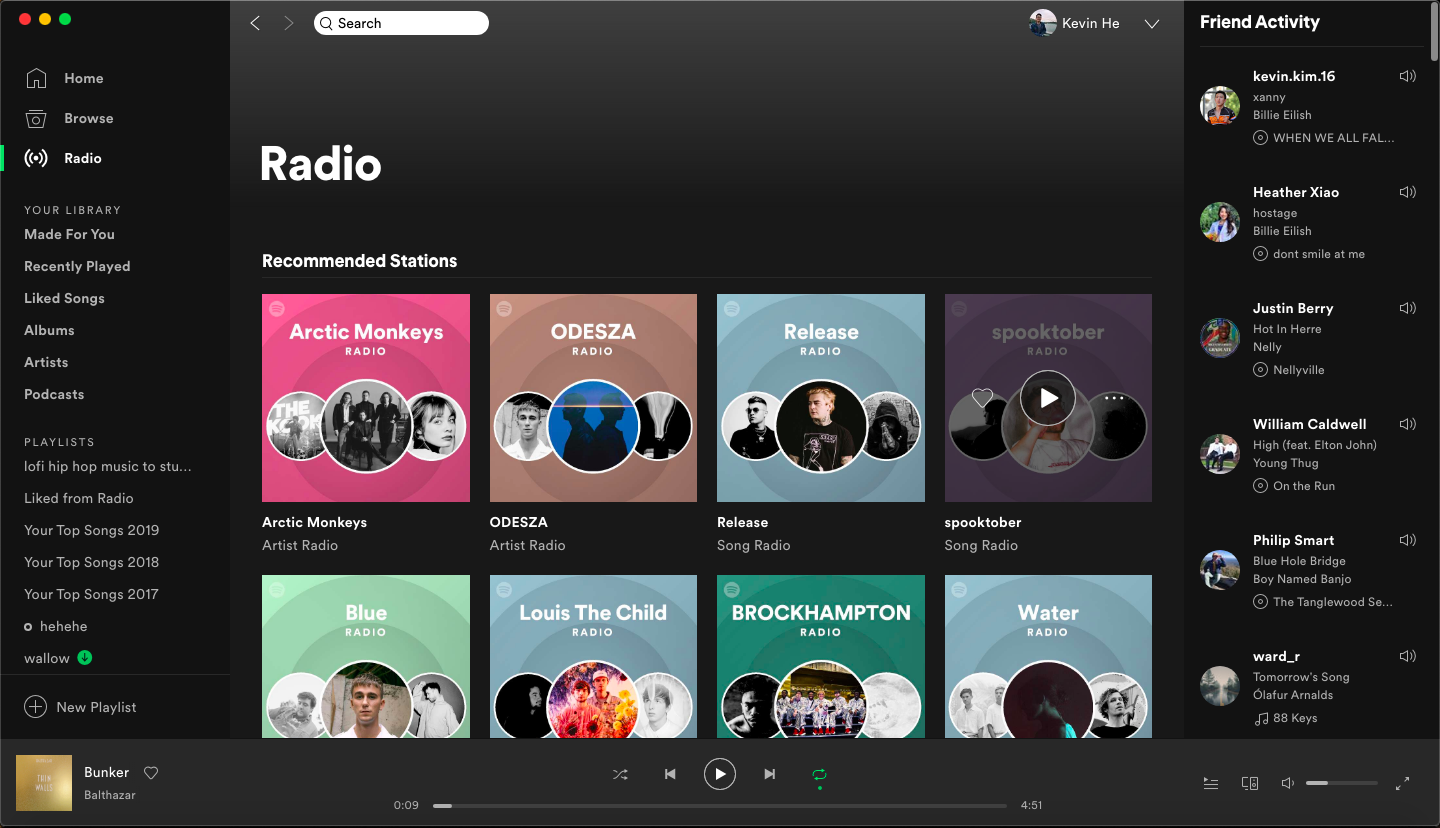Open Artists in library
Image resolution: width=1440 pixels, height=828 pixels.
point(46,362)
